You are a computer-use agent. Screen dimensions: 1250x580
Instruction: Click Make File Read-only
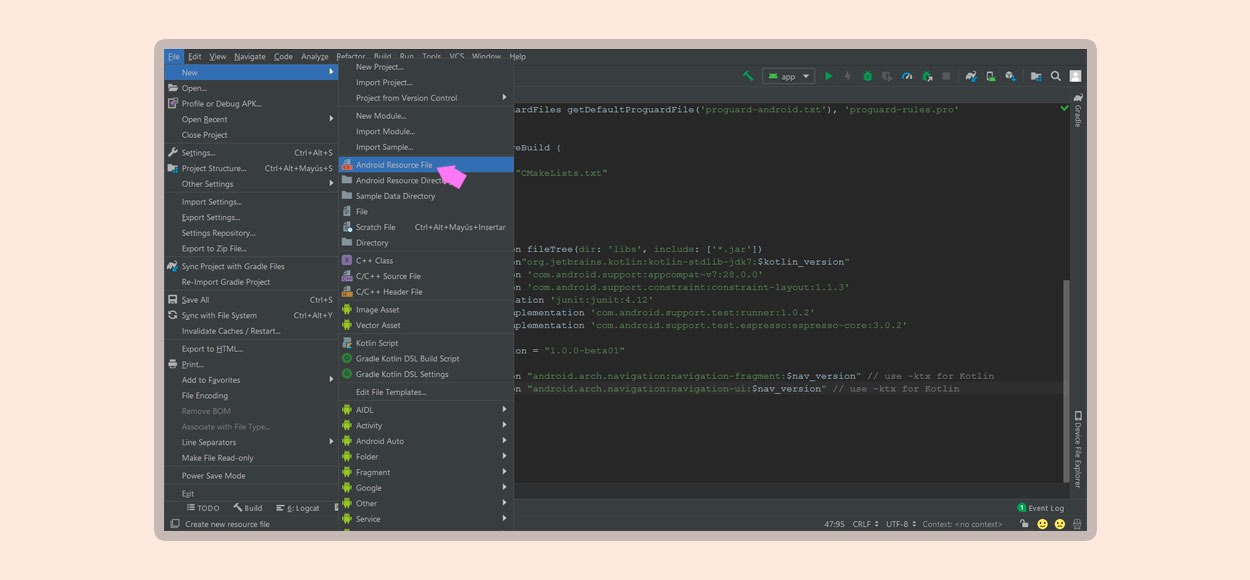point(251,458)
